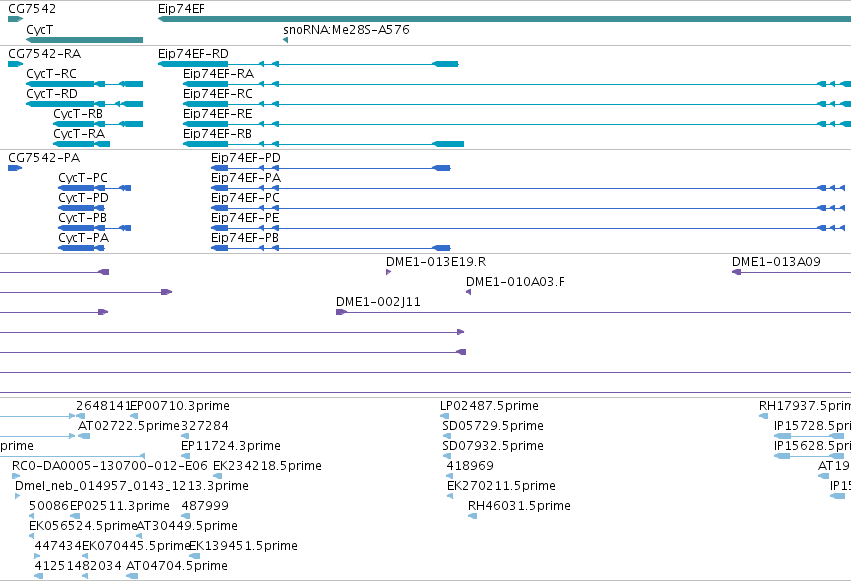Click the purple arrow glyph under DME1-010A03.F

coord(468,292)
